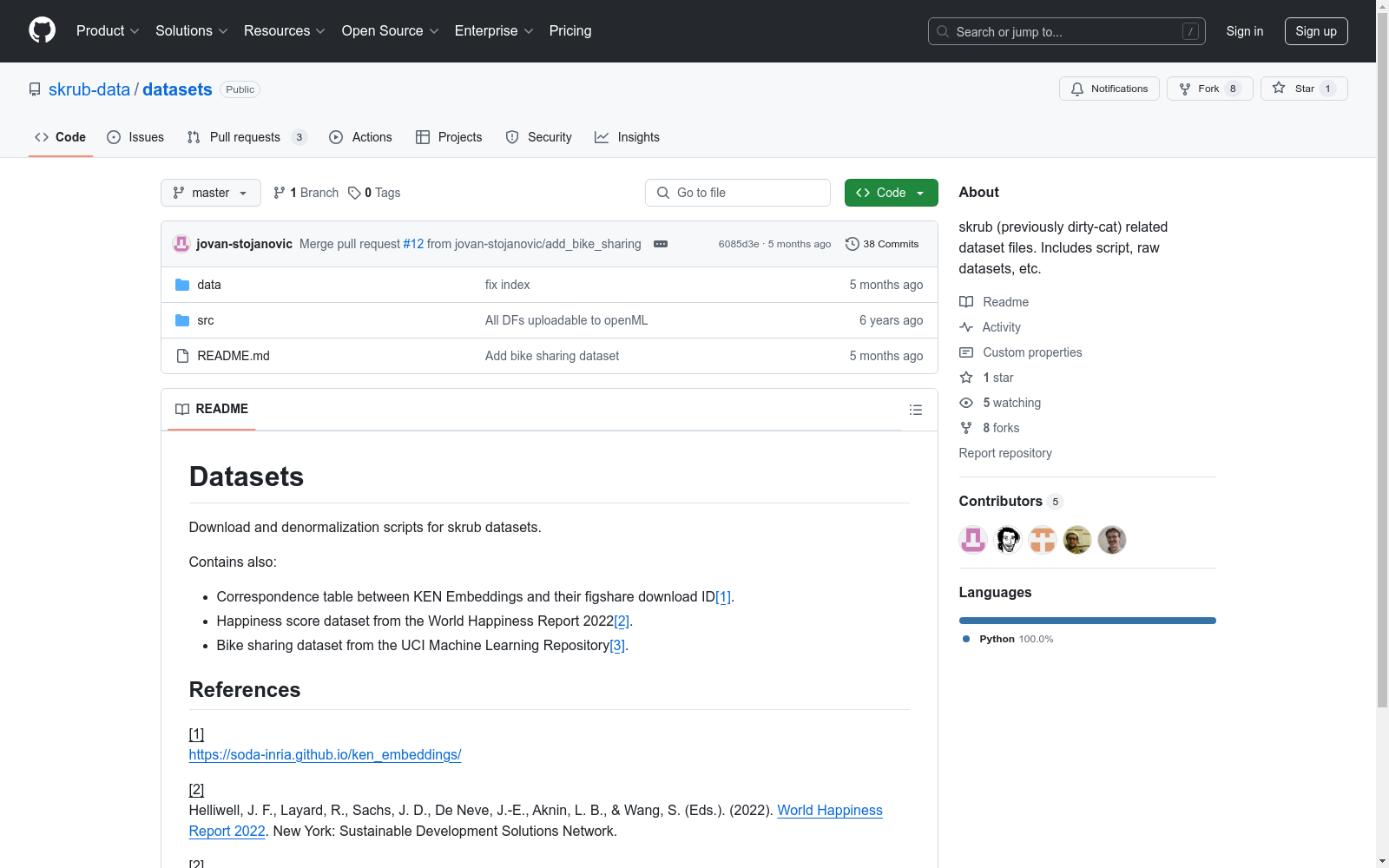Click the Sign in link
Image resolution: width=1389 pixels, height=868 pixels.
pyautogui.click(x=1245, y=31)
